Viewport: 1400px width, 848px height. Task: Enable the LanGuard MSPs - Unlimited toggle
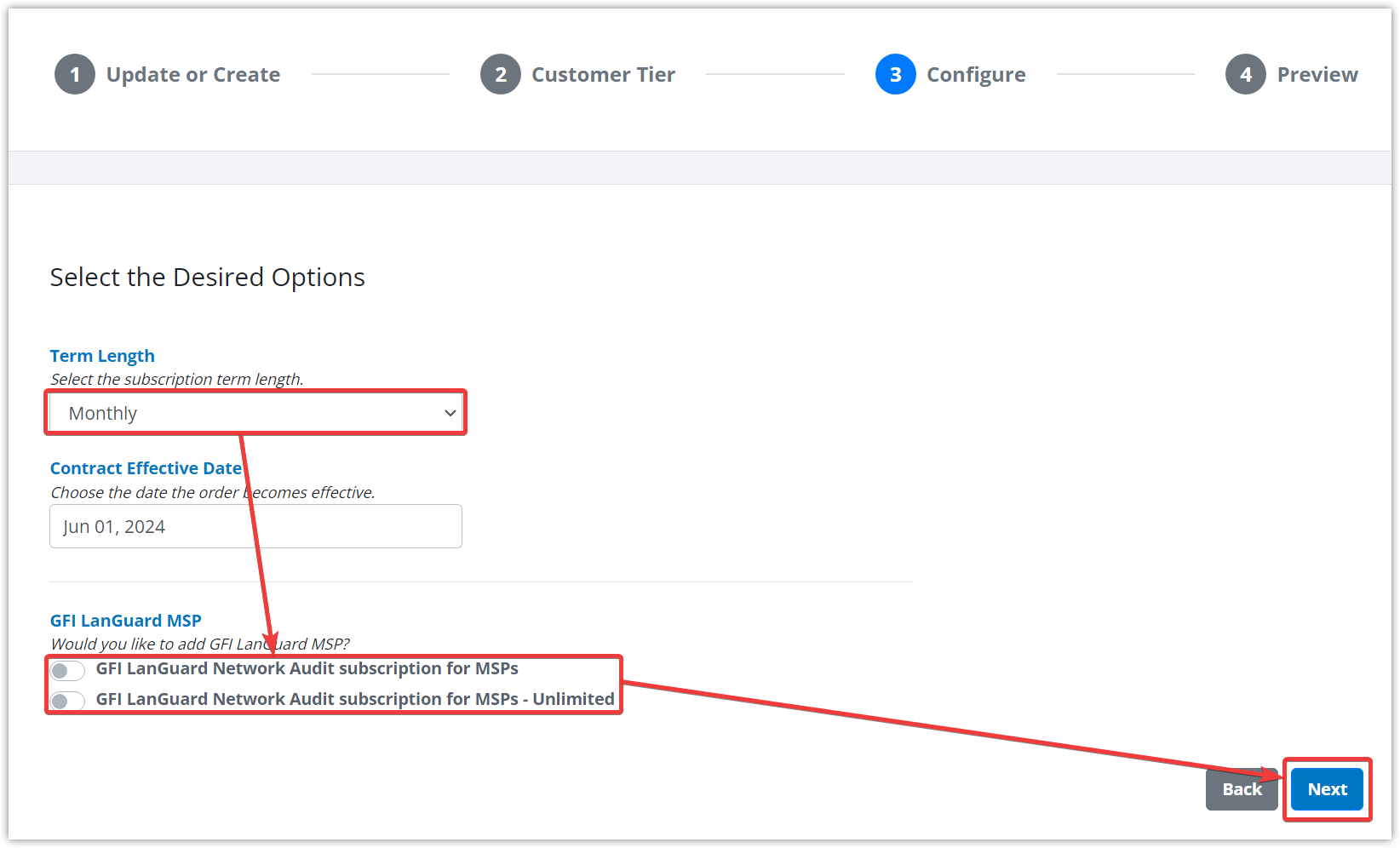point(67,701)
